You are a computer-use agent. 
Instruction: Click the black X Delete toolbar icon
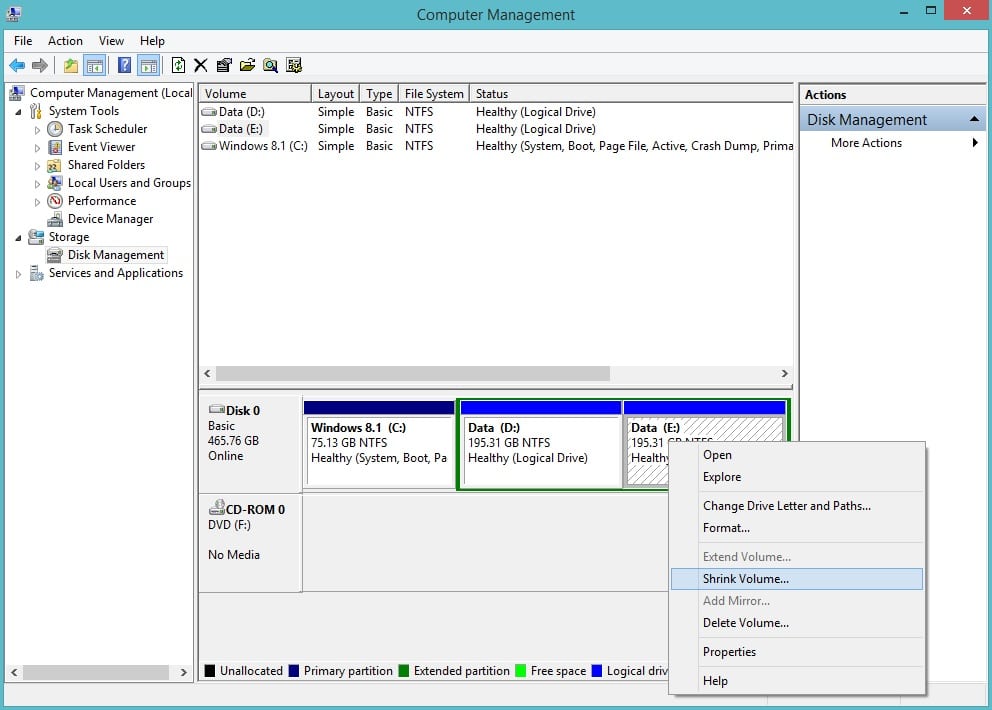pyautogui.click(x=201, y=65)
